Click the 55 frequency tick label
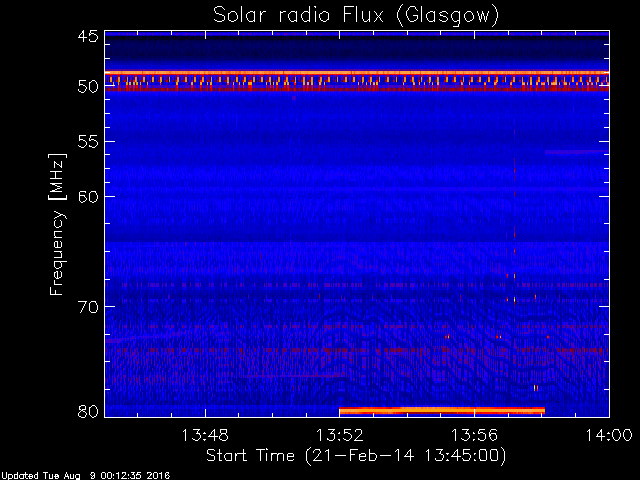The height and width of the screenshot is (480, 640). tap(88, 142)
